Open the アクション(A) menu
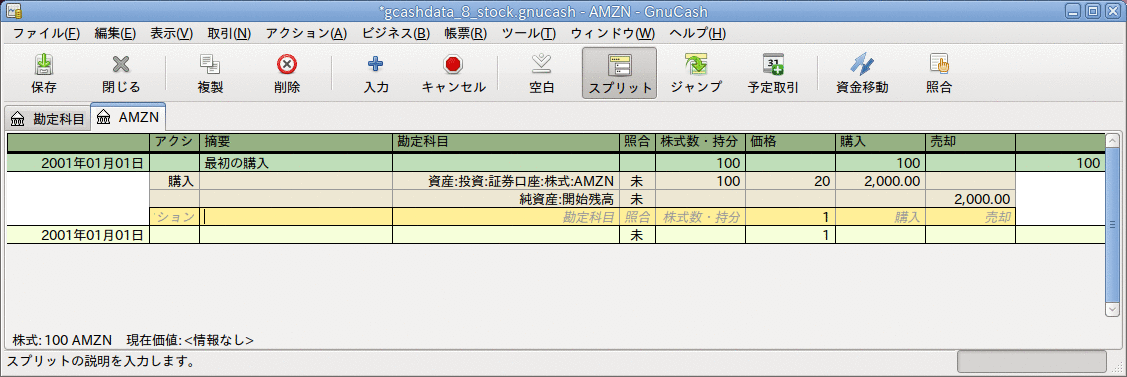1127x377 pixels. pyautogui.click(x=306, y=33)
